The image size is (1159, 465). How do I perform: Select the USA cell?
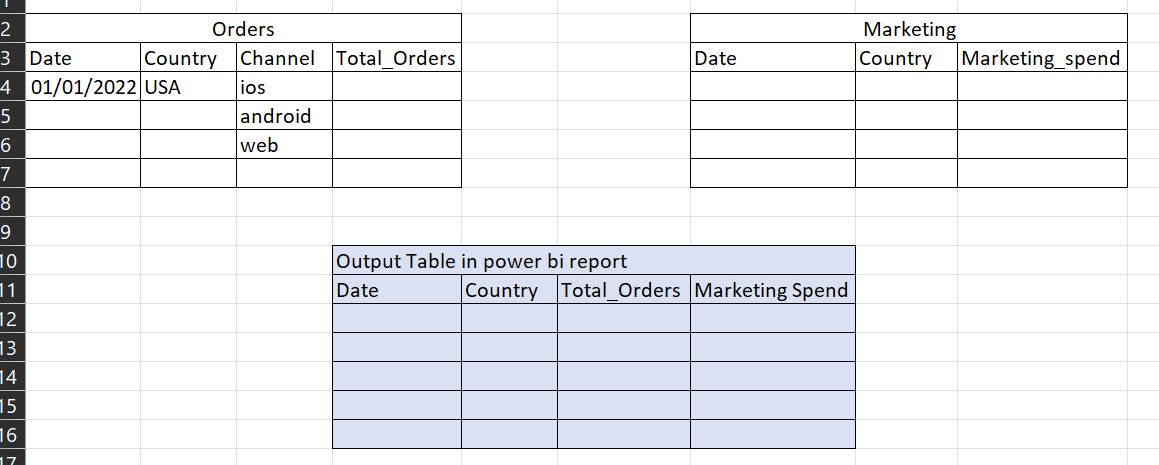coord(188,86)
